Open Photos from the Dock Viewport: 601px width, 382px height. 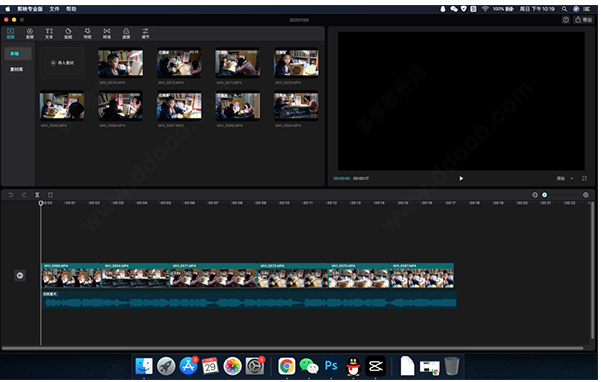pos(233,367)
